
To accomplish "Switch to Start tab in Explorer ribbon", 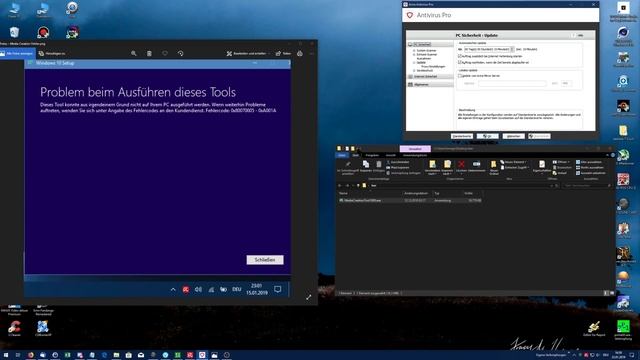I will click(x=356, y=156).
